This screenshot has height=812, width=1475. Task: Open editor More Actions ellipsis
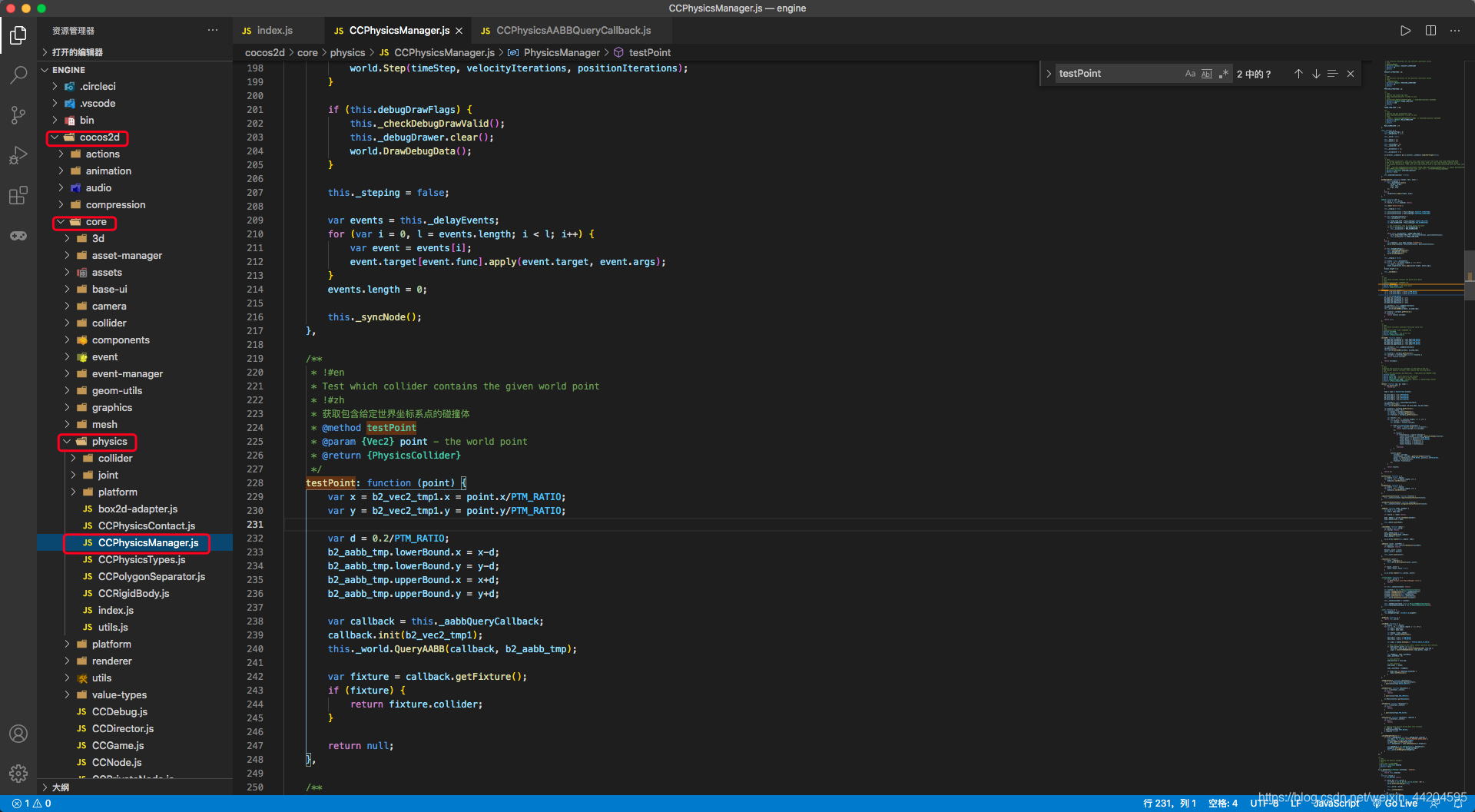[1455, 31]
